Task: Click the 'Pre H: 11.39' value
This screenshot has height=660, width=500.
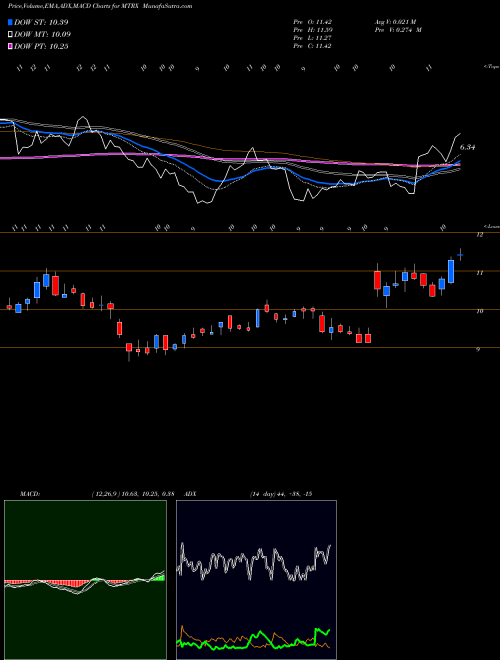Action: tap(312, 30)
